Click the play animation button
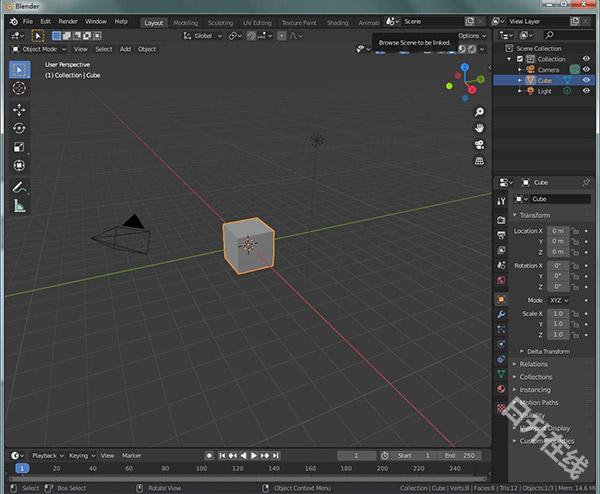600x494 pixels. 254,455
